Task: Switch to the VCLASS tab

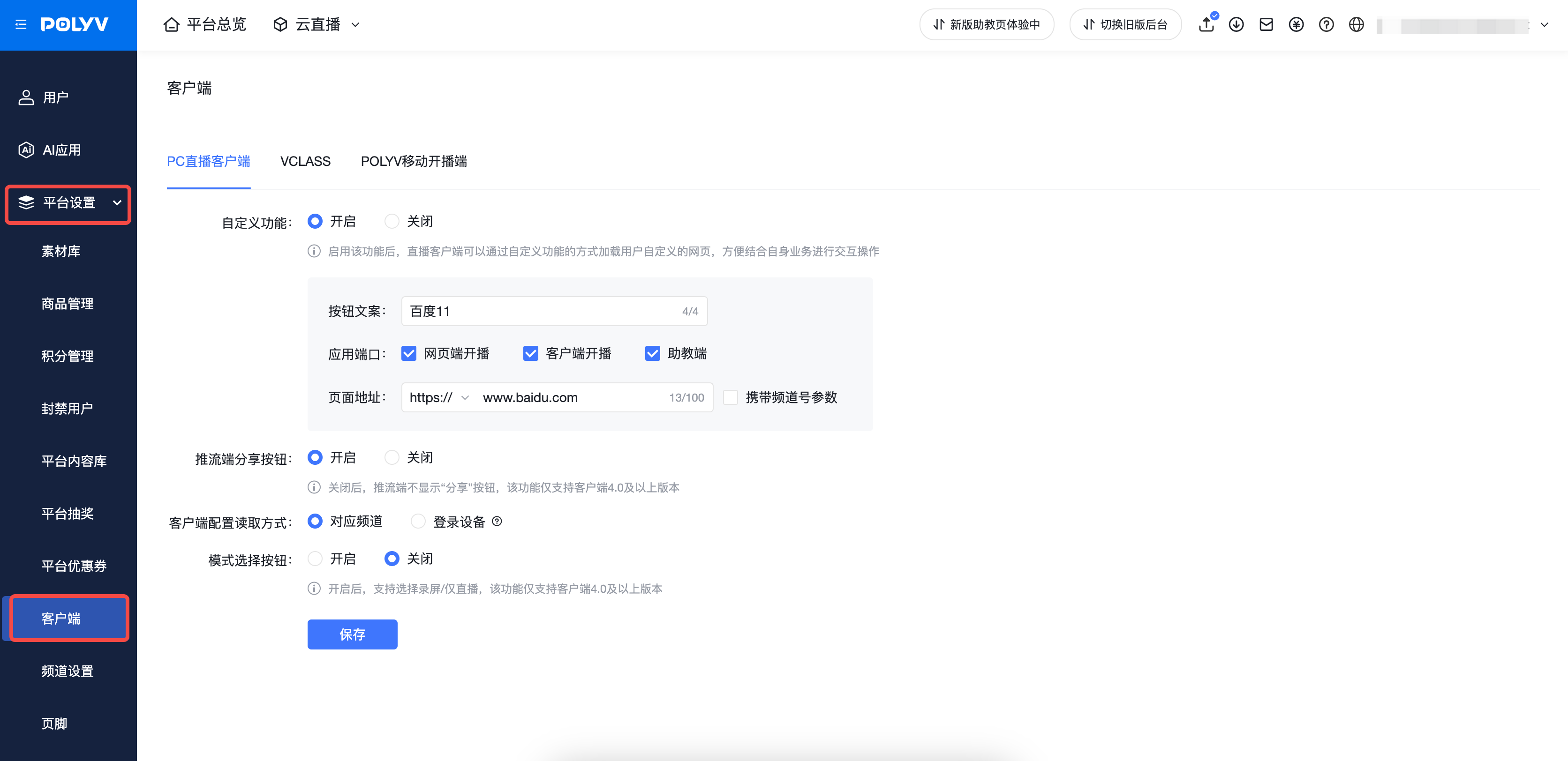Action: pyautogui.click(x=305, y=161)
